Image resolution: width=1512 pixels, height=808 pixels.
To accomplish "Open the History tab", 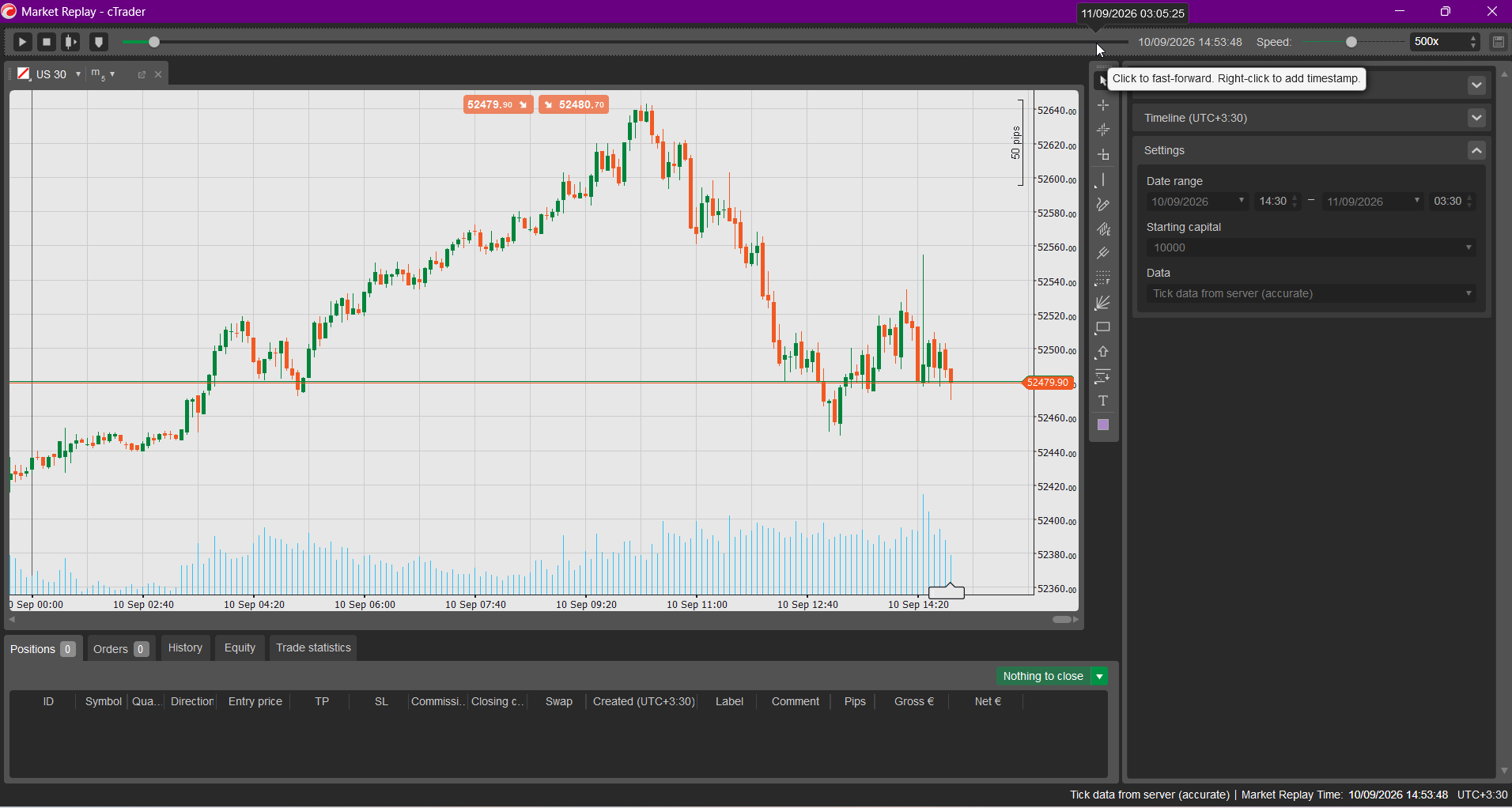I will coord(186,648).
